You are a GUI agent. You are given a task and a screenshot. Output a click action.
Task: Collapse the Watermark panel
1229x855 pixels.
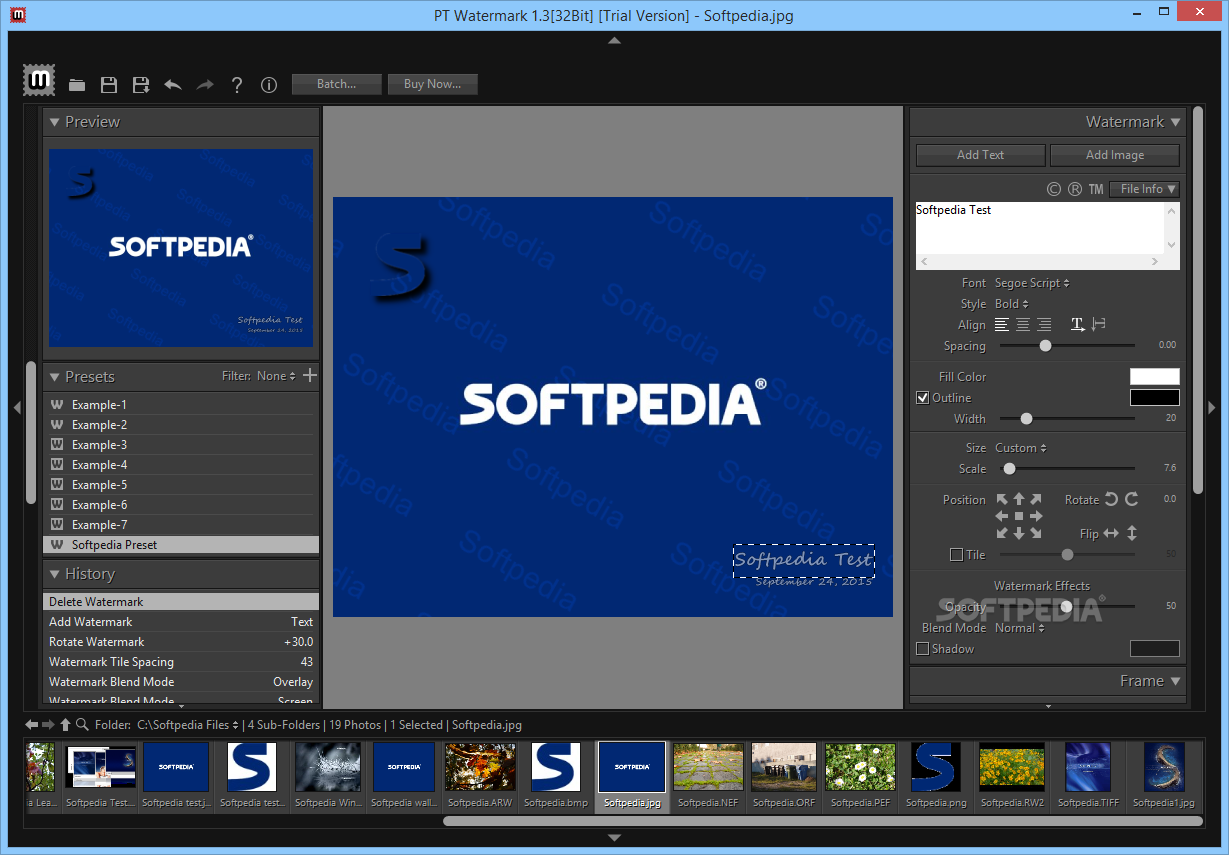pyautogui.click(x=1175, y=122)
